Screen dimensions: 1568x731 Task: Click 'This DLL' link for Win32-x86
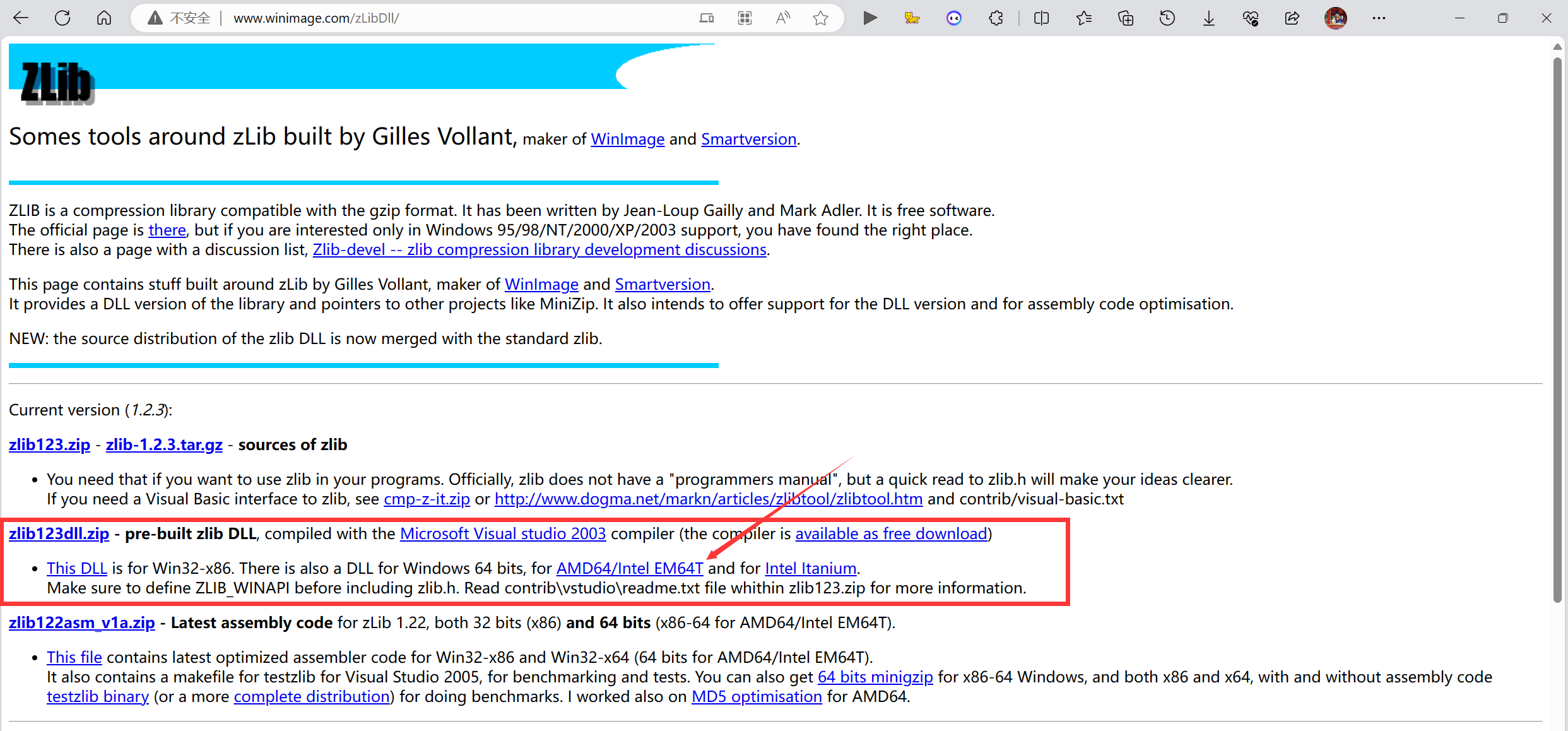[77, 568]
